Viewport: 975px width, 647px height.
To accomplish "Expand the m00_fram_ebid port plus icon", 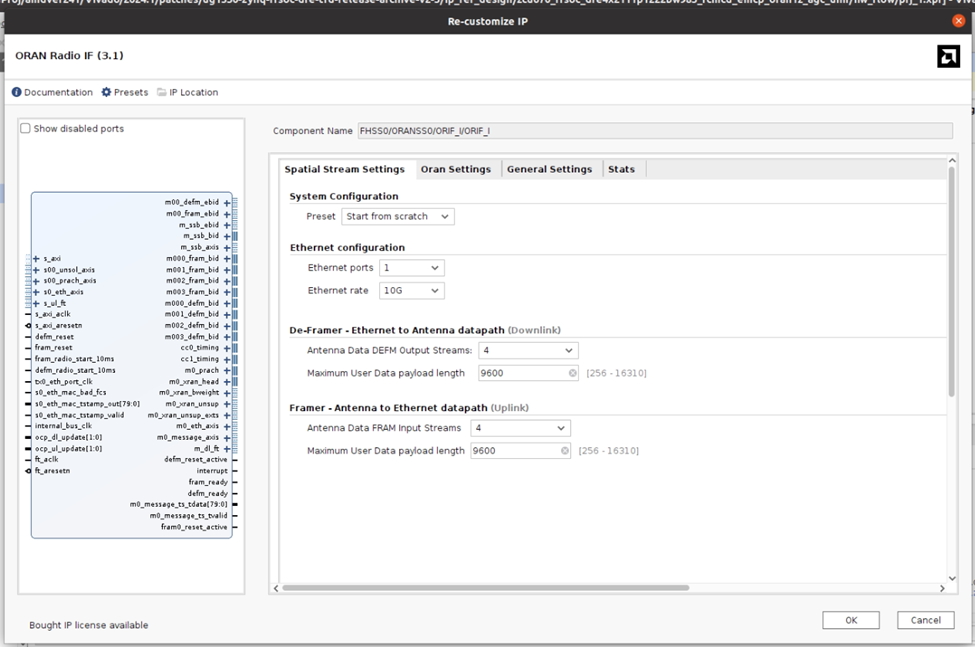I will point(227,214).
